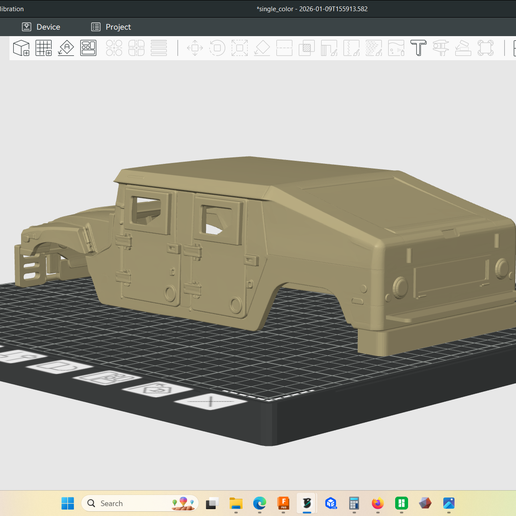
Task: Open the Text shape tool
Action: coord(418,48)
